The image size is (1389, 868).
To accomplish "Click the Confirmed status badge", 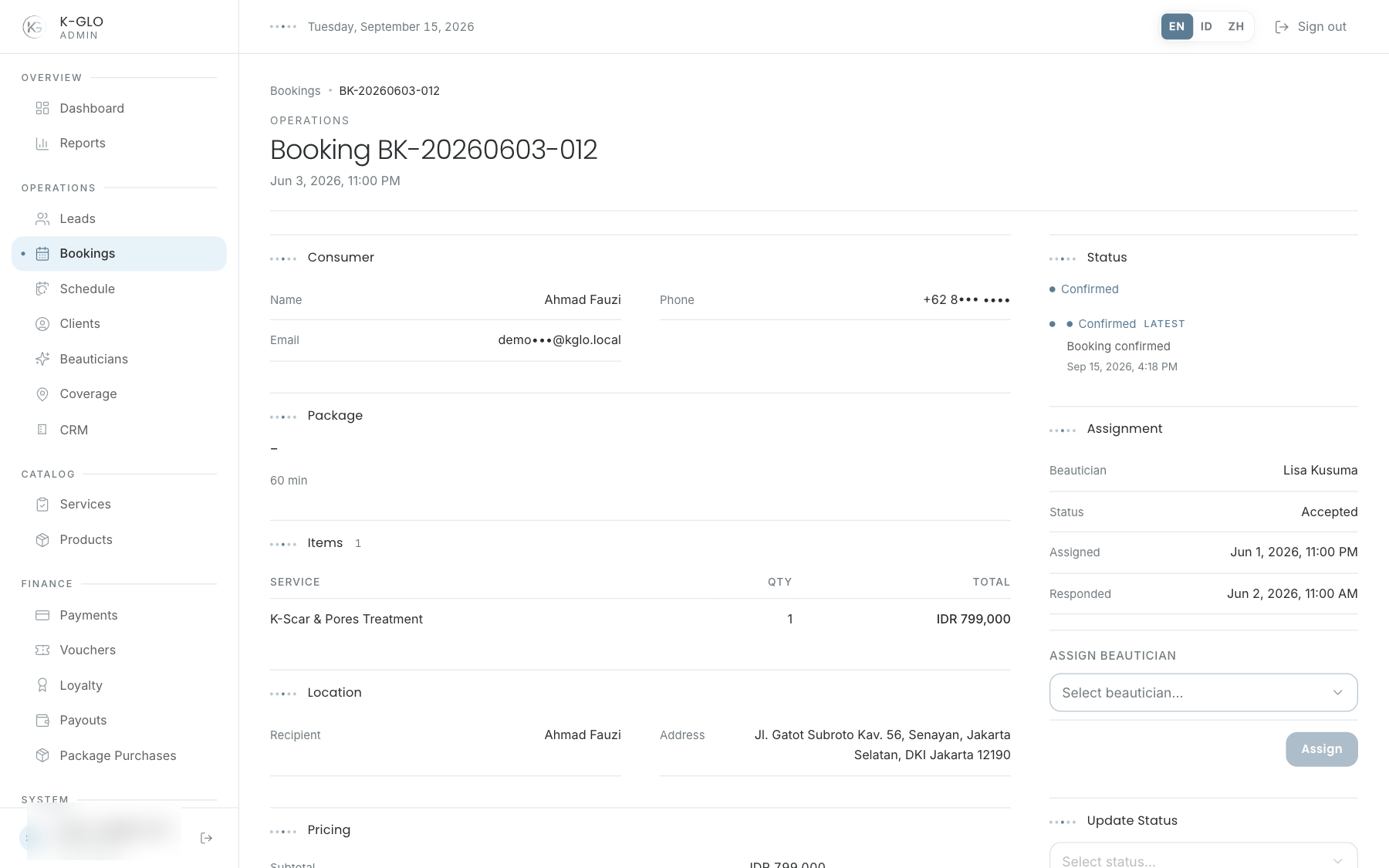I will tap(1084, 289).
